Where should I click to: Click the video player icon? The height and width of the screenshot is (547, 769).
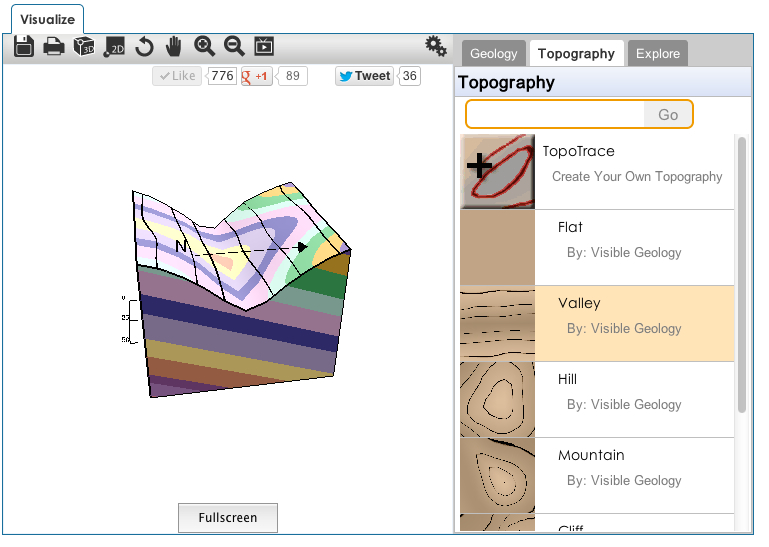[264, 46]
